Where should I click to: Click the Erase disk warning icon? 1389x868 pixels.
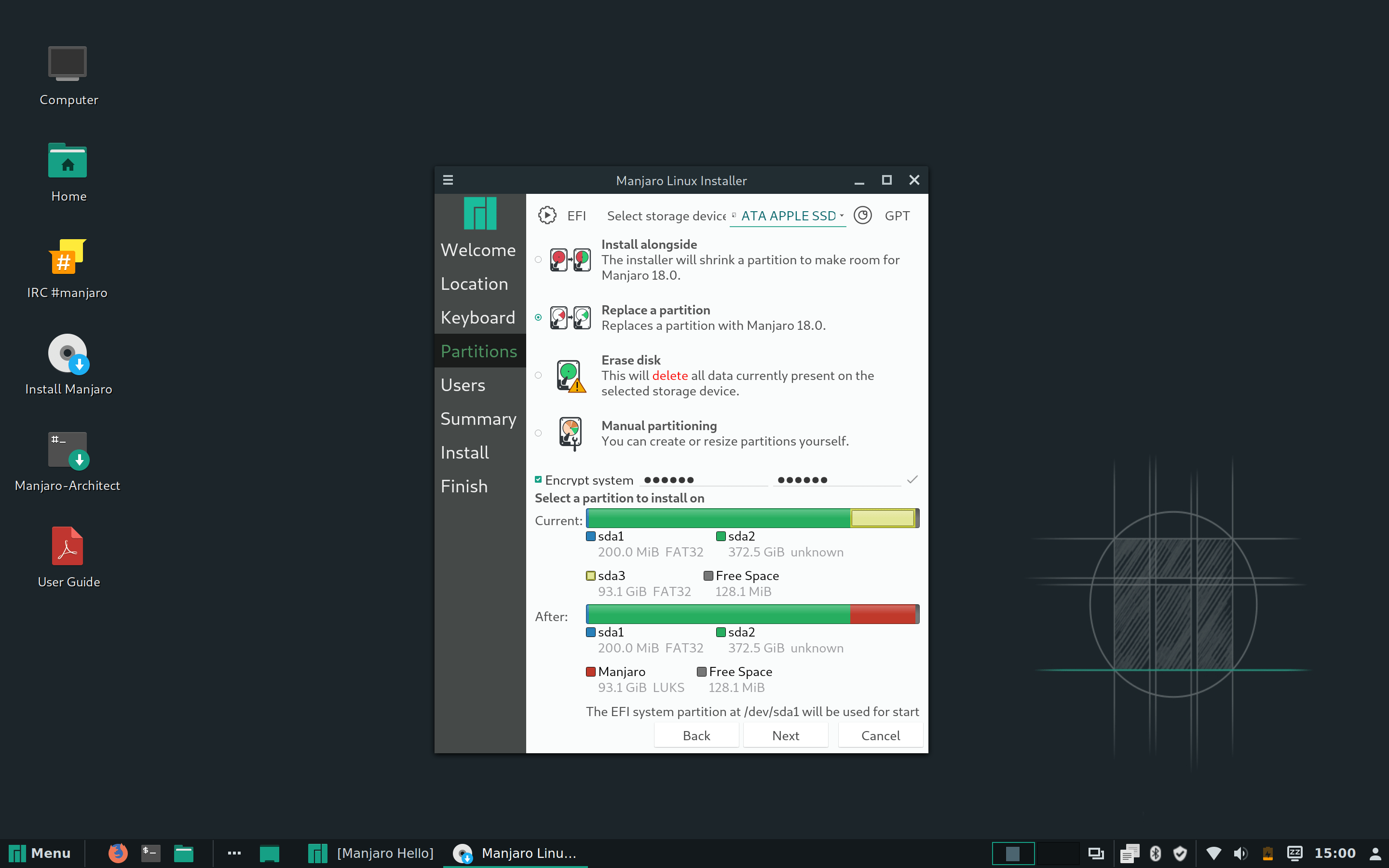(x=571, y=376)
